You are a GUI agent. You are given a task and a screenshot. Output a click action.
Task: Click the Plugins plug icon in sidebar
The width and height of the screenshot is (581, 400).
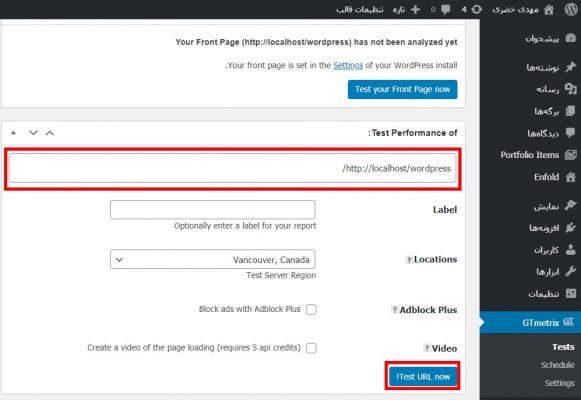[571, 228]
